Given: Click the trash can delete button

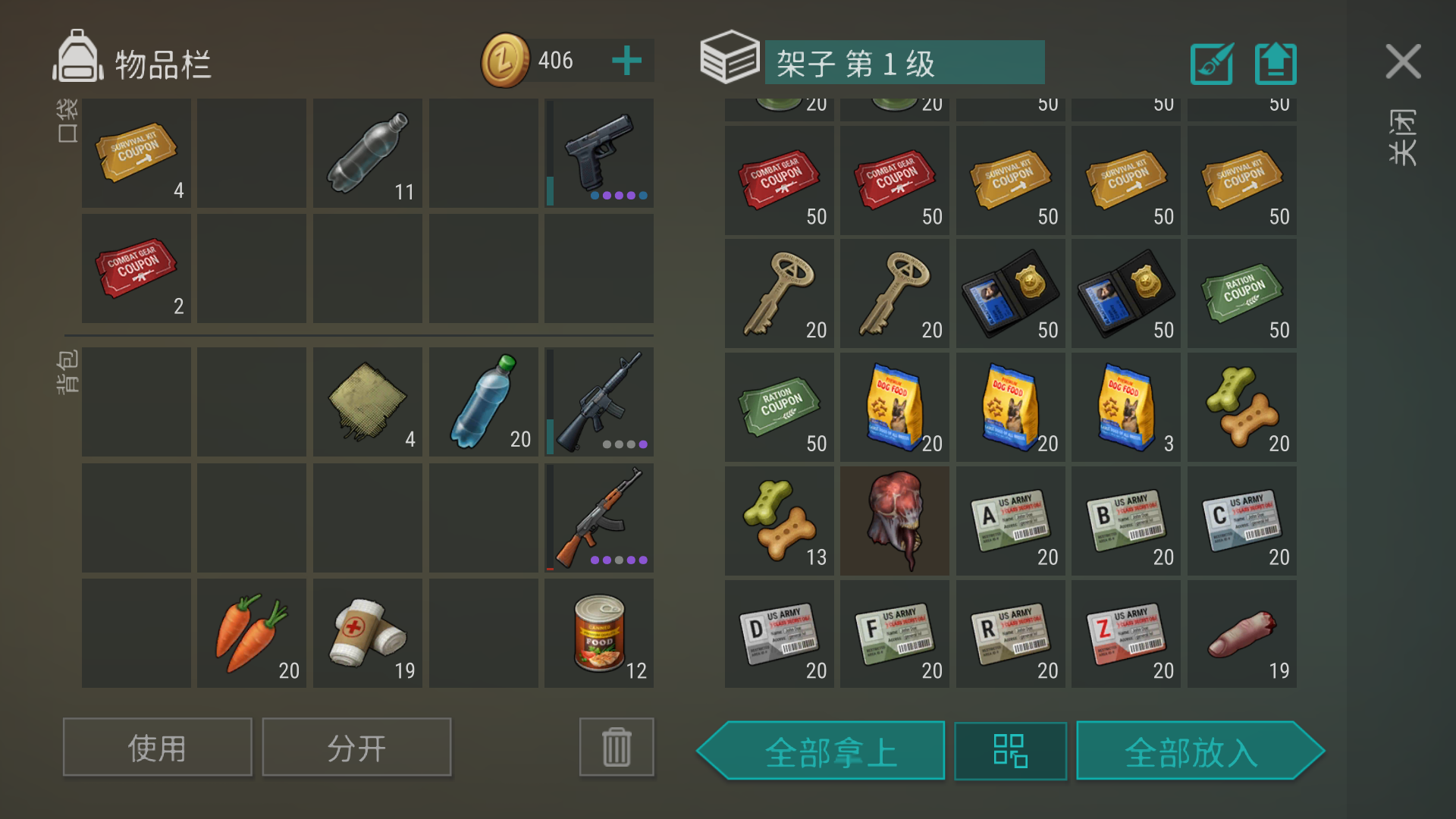Looking at the screenshot, I should [x=617, y=748].
